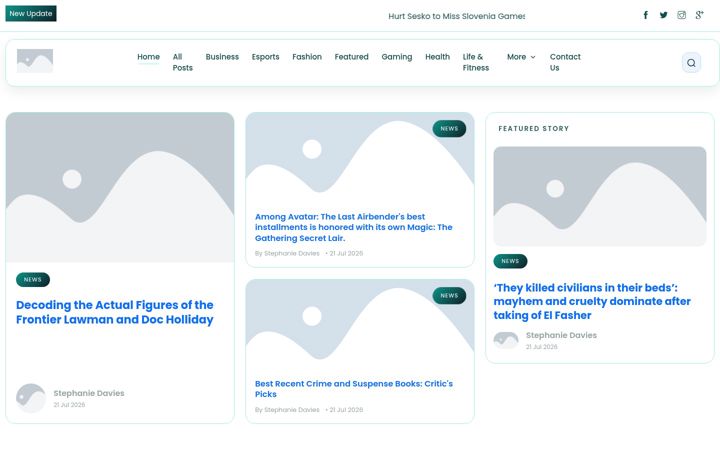Read Best Recent Crime and Suspense Books
Image resolution: width=720 pixels, height=450 pixels.
click(354, 389)
